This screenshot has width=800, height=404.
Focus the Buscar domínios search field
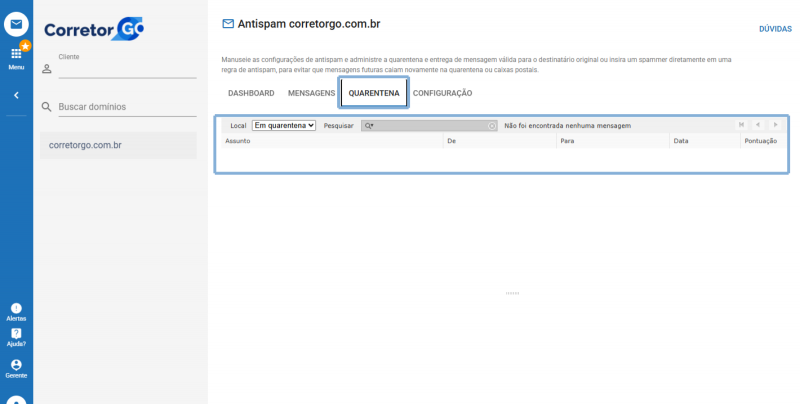click(128, 107)
